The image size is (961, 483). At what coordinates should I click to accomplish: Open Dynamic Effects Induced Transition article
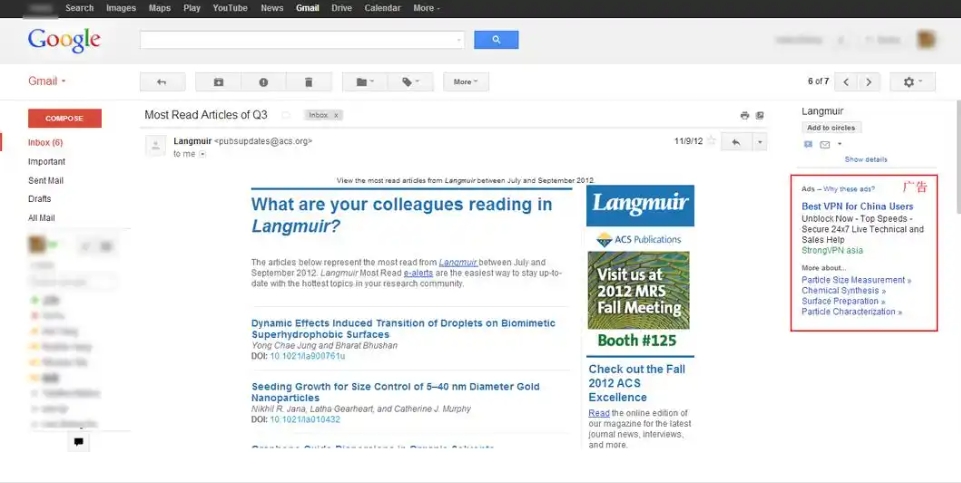pos(403,329)
